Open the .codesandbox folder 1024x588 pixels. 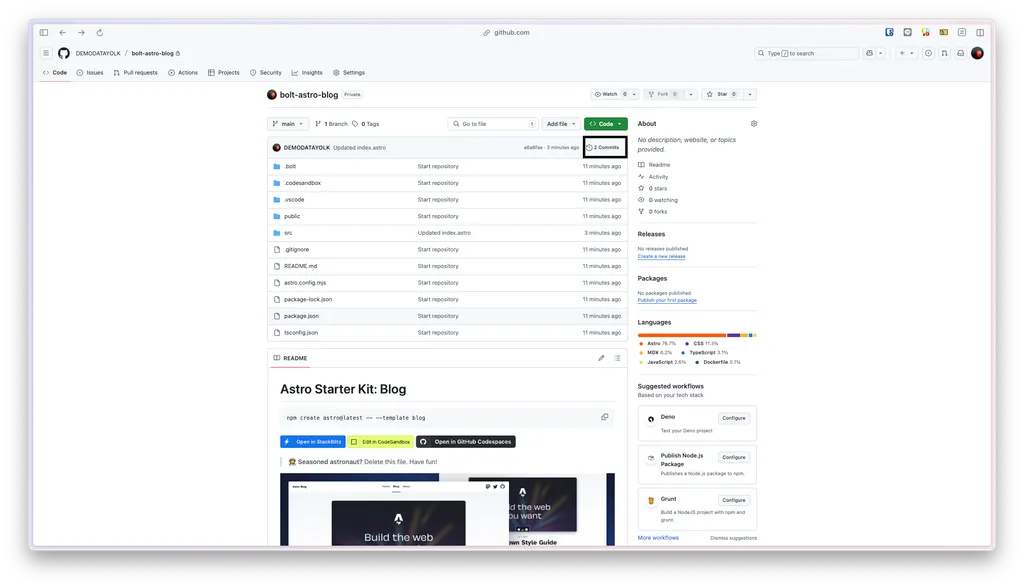(302, 183)
